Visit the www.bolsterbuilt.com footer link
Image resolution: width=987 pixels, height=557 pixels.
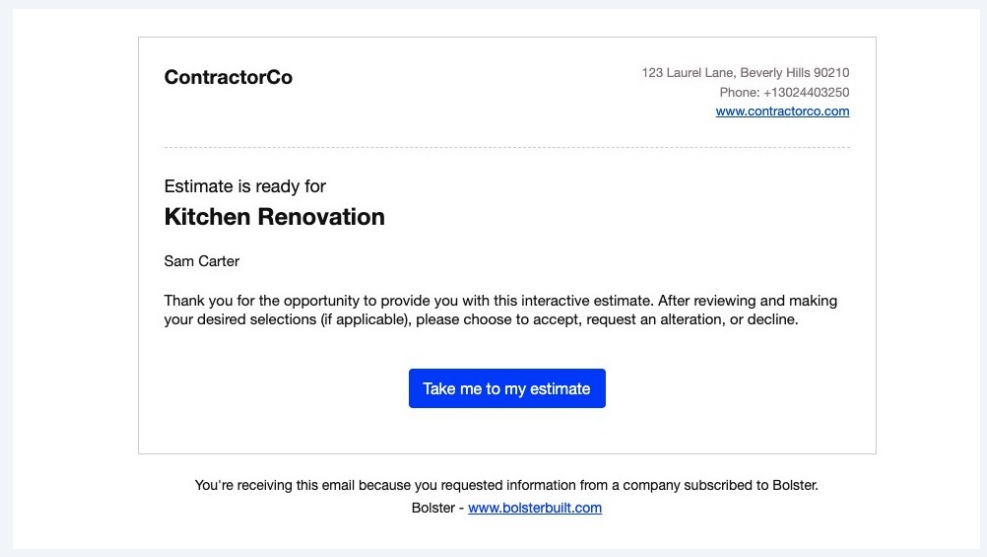(x=534, y=508)
